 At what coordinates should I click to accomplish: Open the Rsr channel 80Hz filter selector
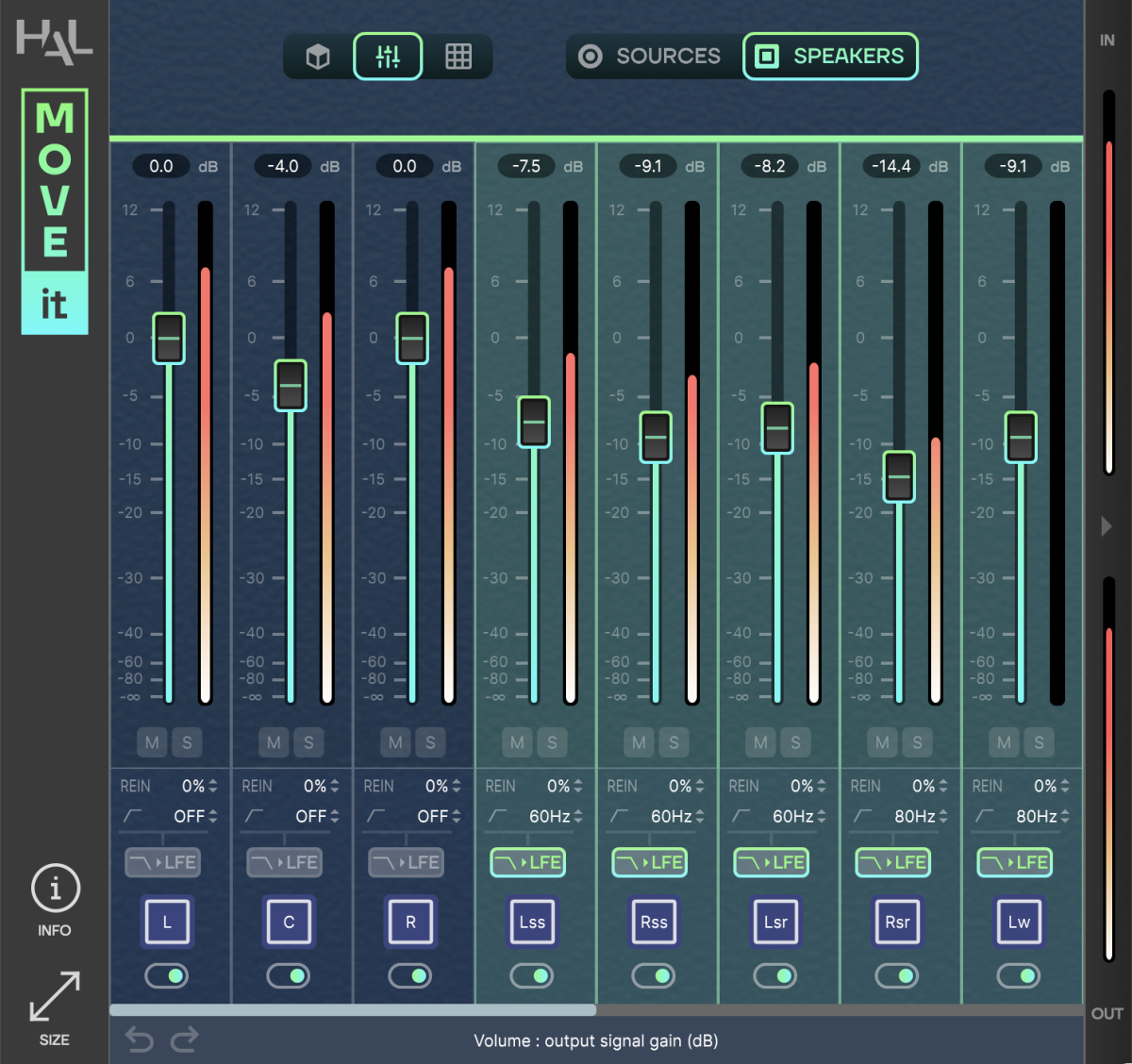(x=921, y=816)
